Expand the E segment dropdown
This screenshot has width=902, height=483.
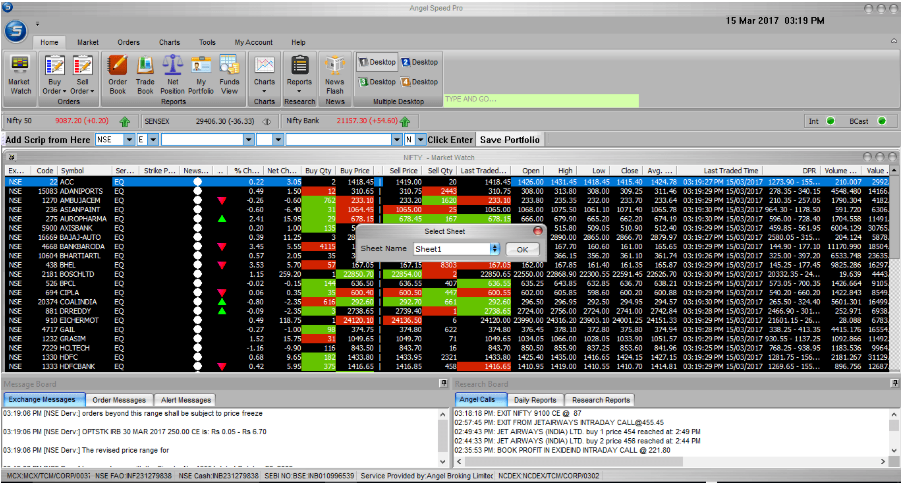pyautogui.click(x=155, y=140)
